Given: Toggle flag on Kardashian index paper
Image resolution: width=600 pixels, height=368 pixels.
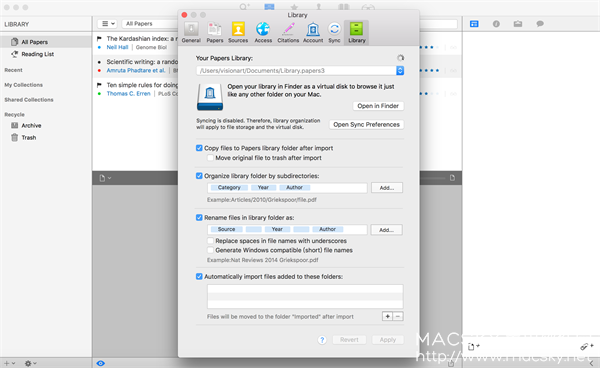Looking at the screenshot, I should pyautogui.click(x=99, y=39).
